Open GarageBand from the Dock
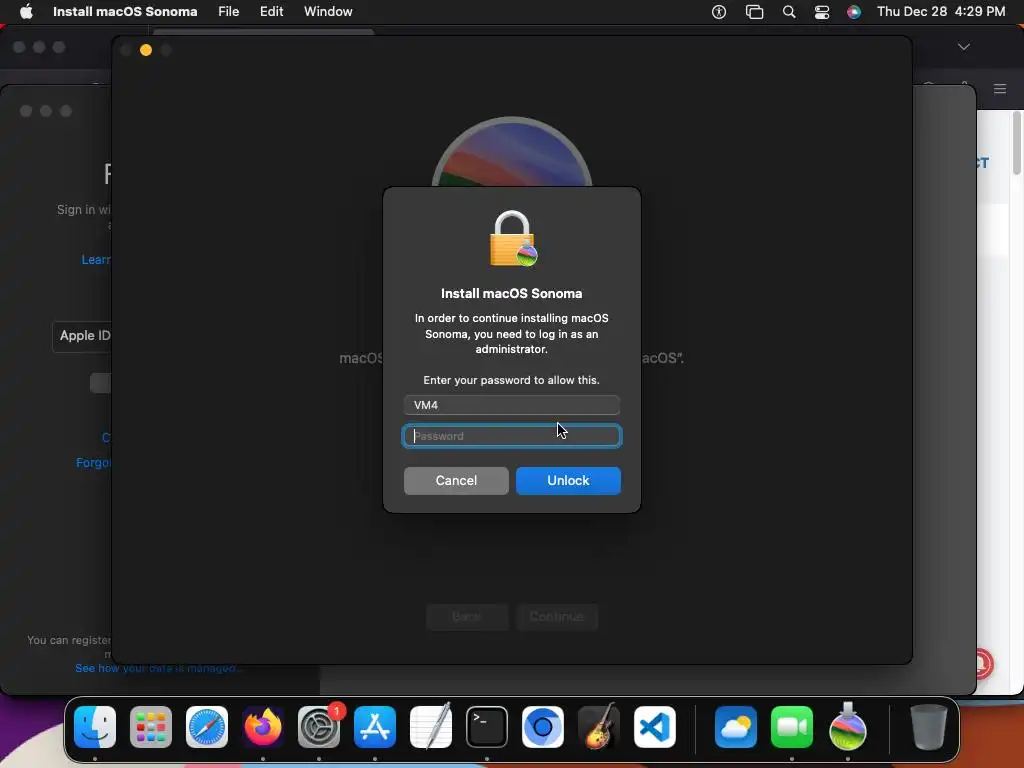This screenshot has width=1024, height=768. point(599,726)
